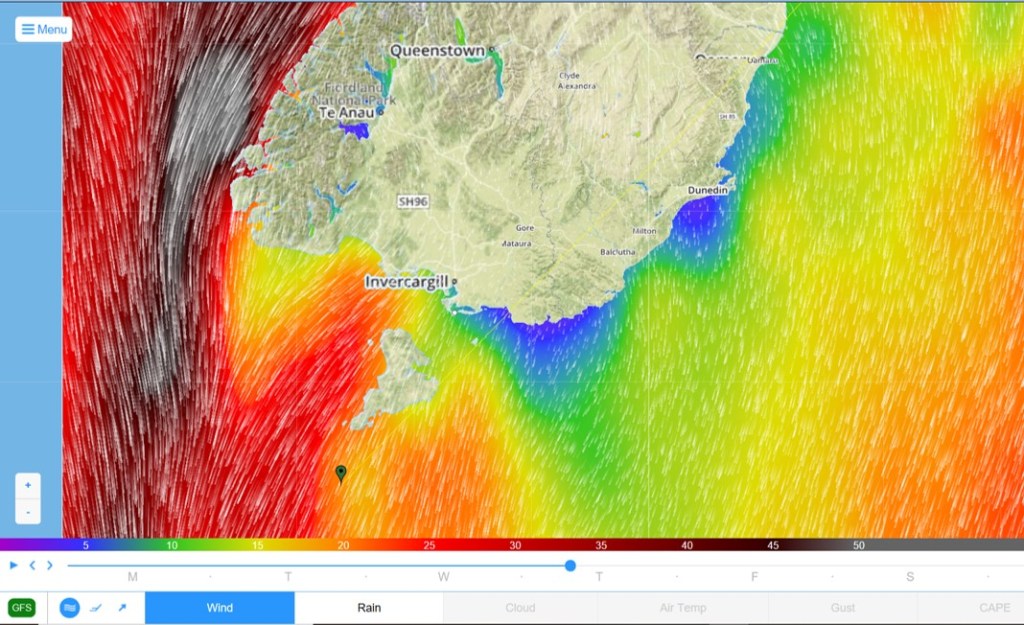Open the GFS model selector
Image resolution: width=1024 pixels, height=625 pixels.
coord(22,607)
